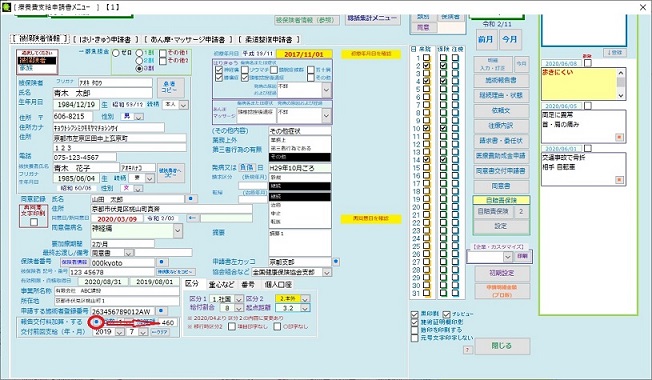Click 施術集計メニュー button
This screenshot has width=652, height=380.
(x=373, y=18)
